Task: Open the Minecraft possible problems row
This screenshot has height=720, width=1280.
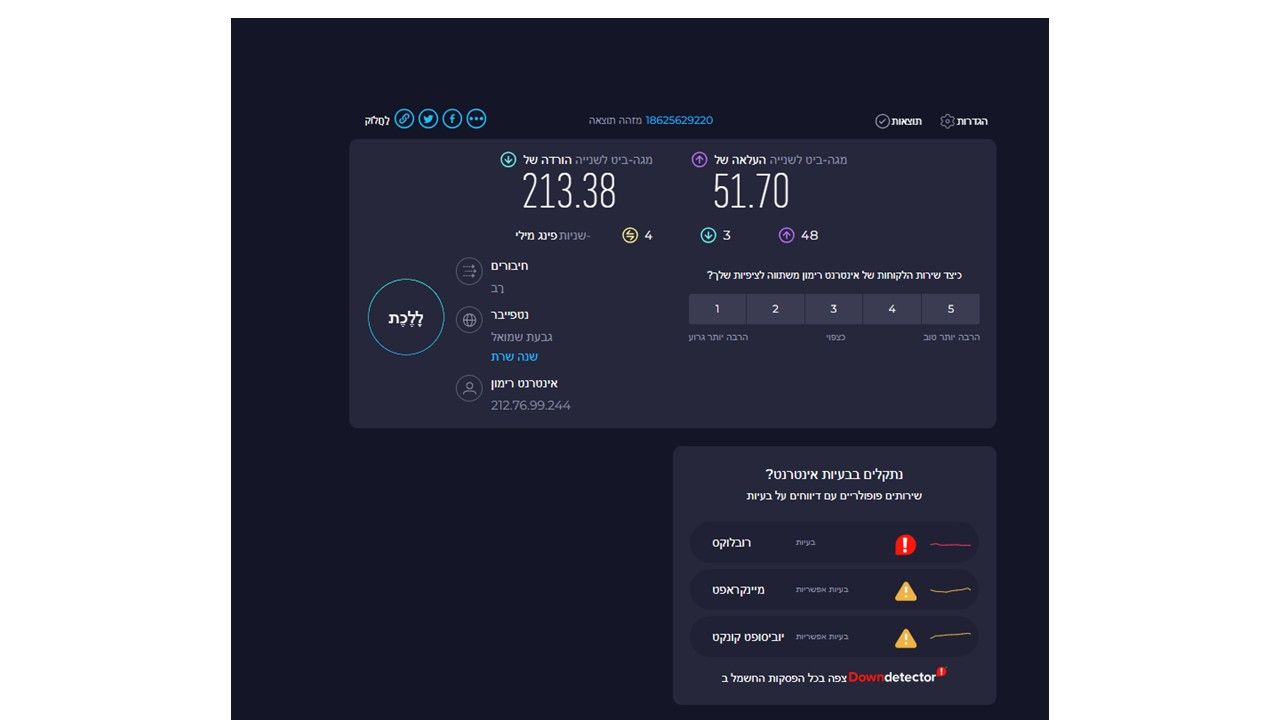Action: click(834, 590)
